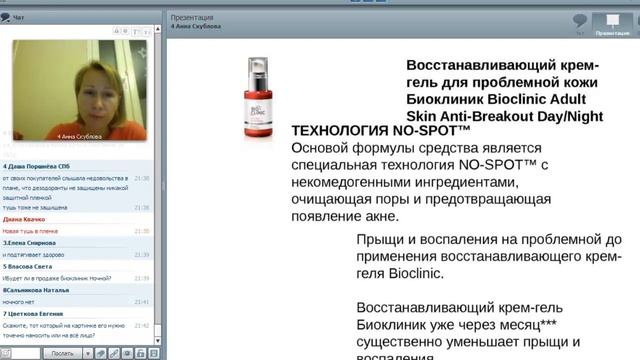Click the chat name Диана Квачко
This screenshot has width=640, height=360.
coord(24,220)
